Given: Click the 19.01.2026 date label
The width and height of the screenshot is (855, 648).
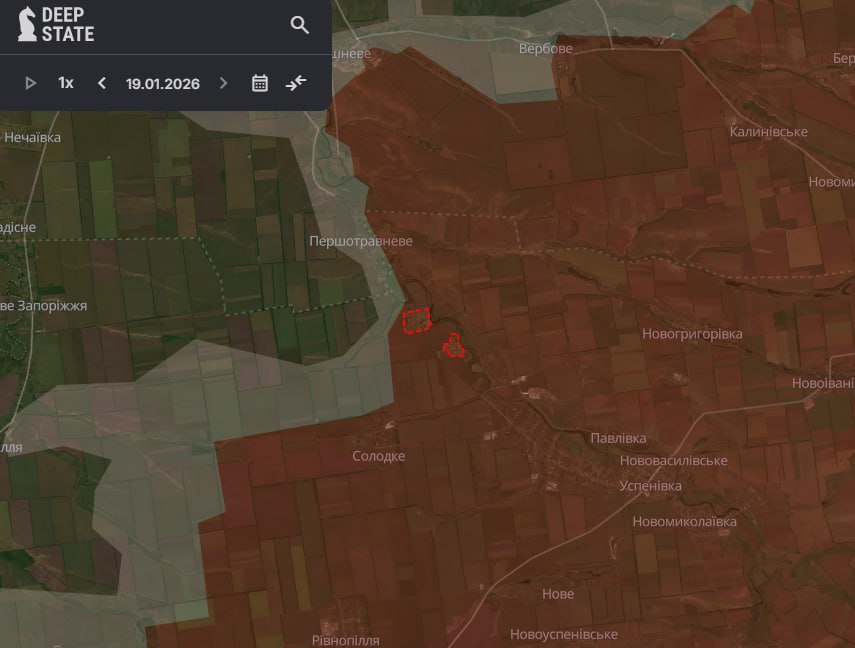Looking at the screenshot, I should [x=162, y=83].
